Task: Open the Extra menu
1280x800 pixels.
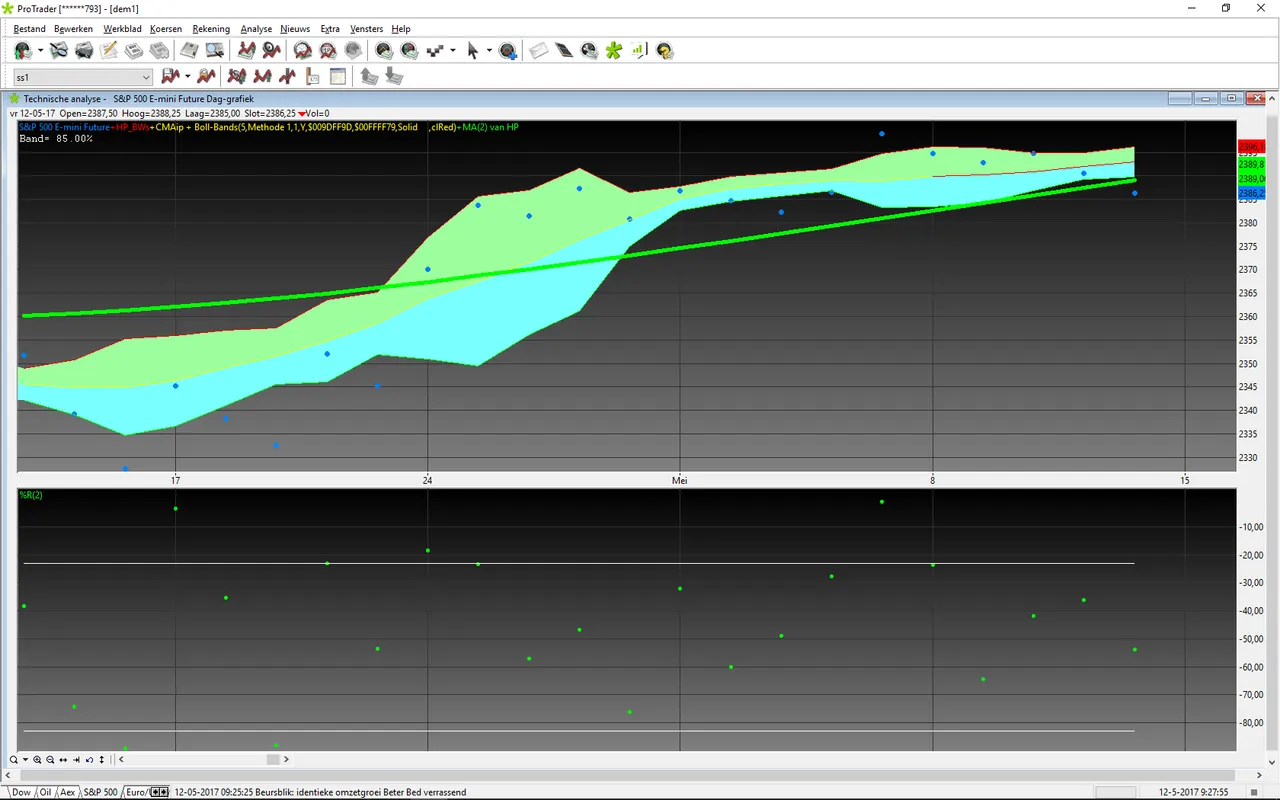Action: 330,29
